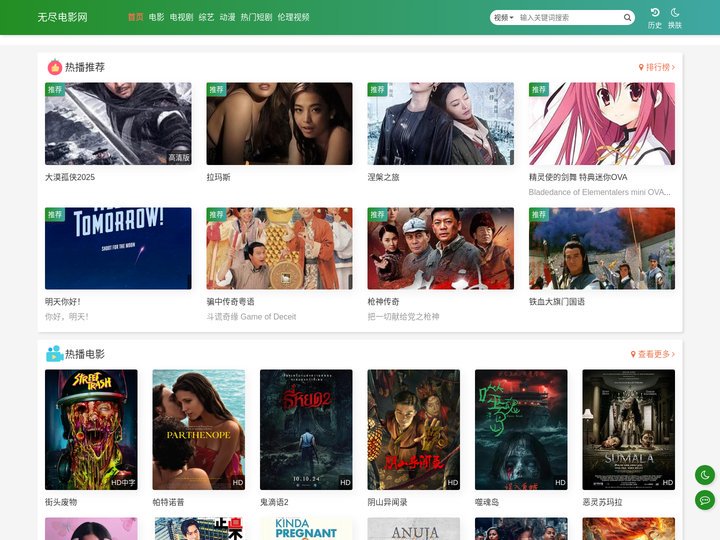The width and height of the screenshot is (720, 540).
Task: Click the 斗谎奇缘 Game of Deceit subtitle
Action: point(251,316)
